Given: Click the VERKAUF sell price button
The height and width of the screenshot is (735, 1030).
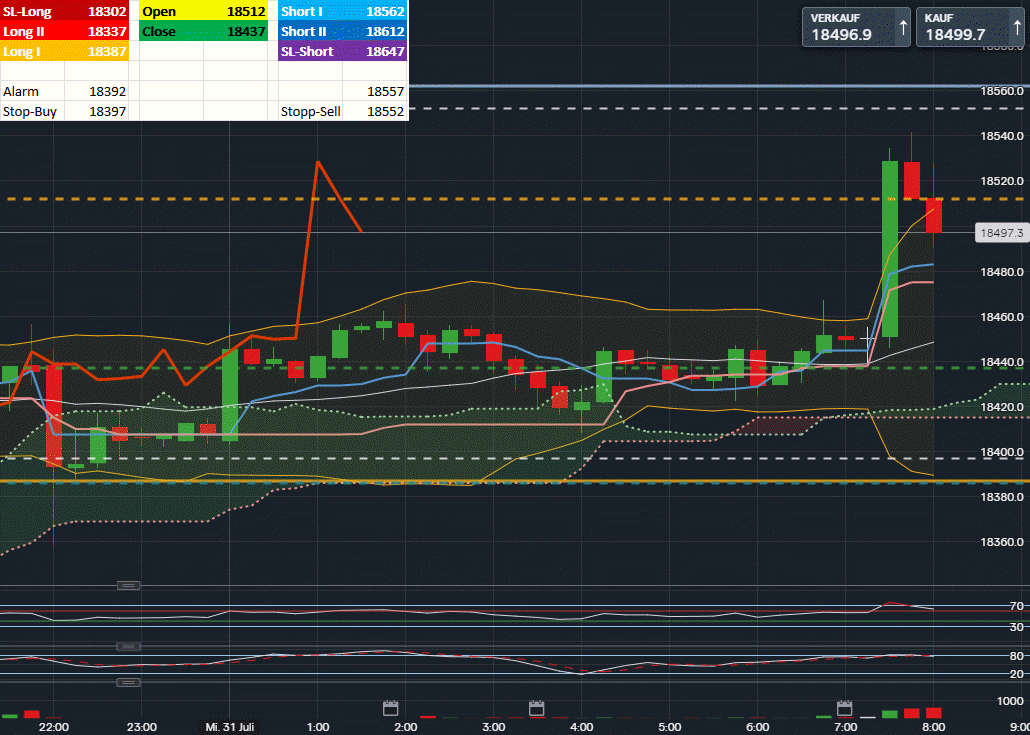Looking at the screenshot, I should [x=847, y=28].
